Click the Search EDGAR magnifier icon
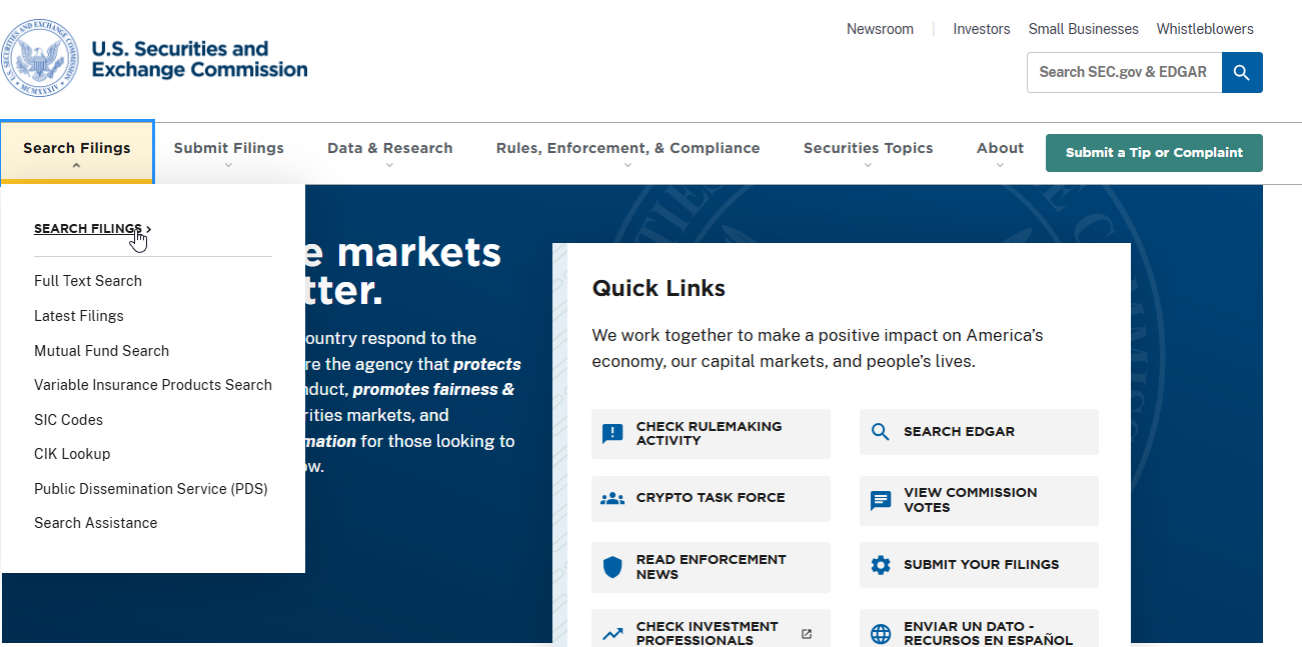This screenshot has width=1302, height=647. coord(880,432)
